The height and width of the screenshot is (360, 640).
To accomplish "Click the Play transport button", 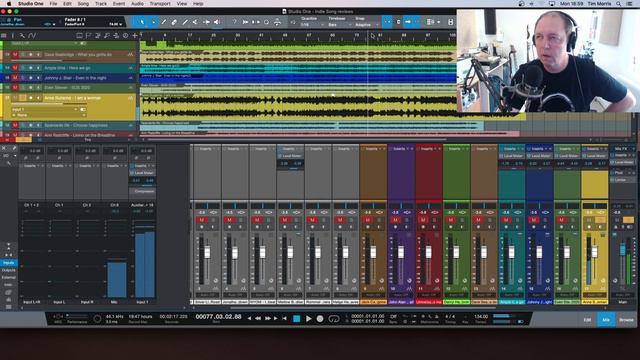I will point(309,319).
